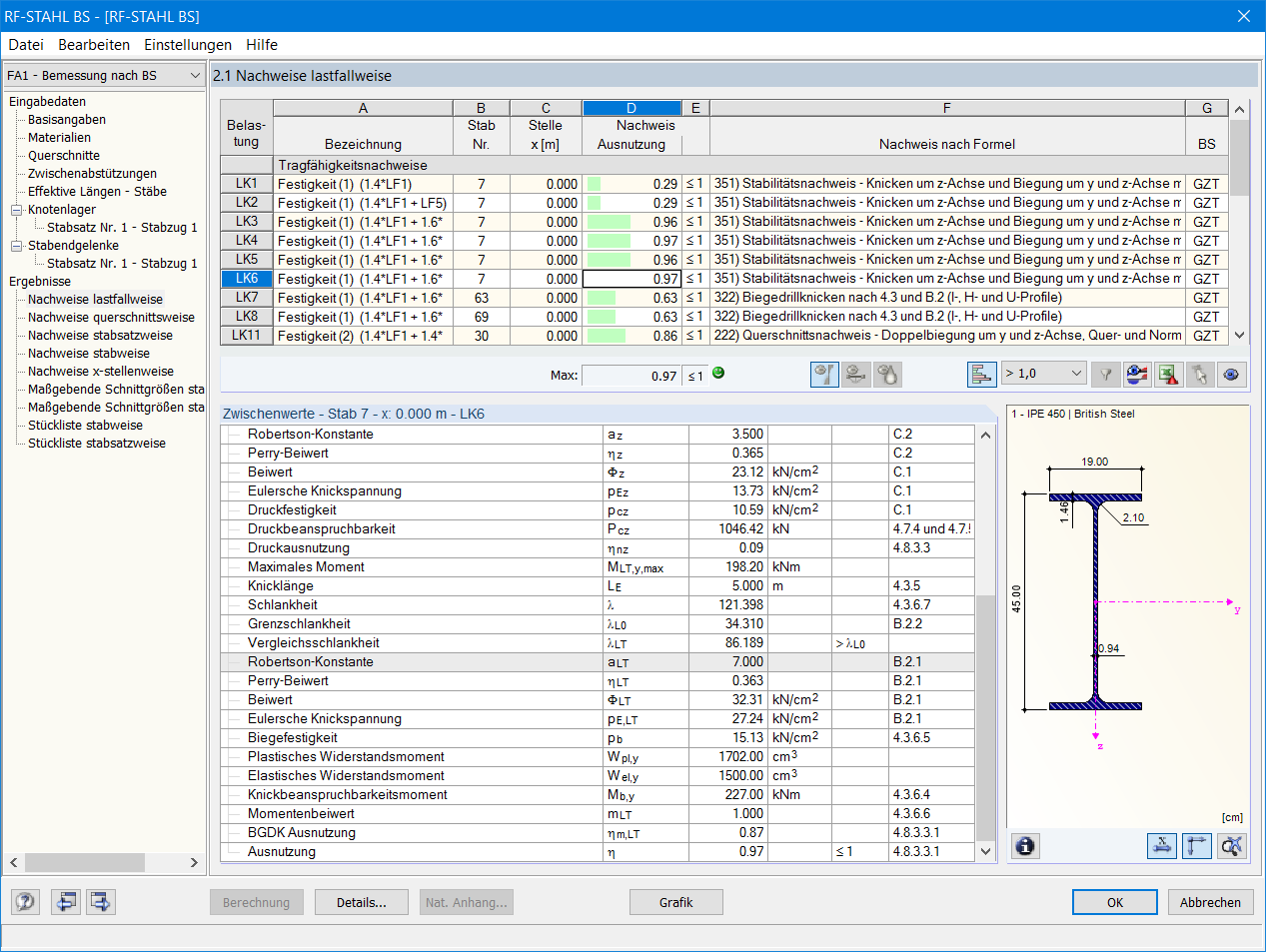Open Datei menu

[x=26, y=45]
